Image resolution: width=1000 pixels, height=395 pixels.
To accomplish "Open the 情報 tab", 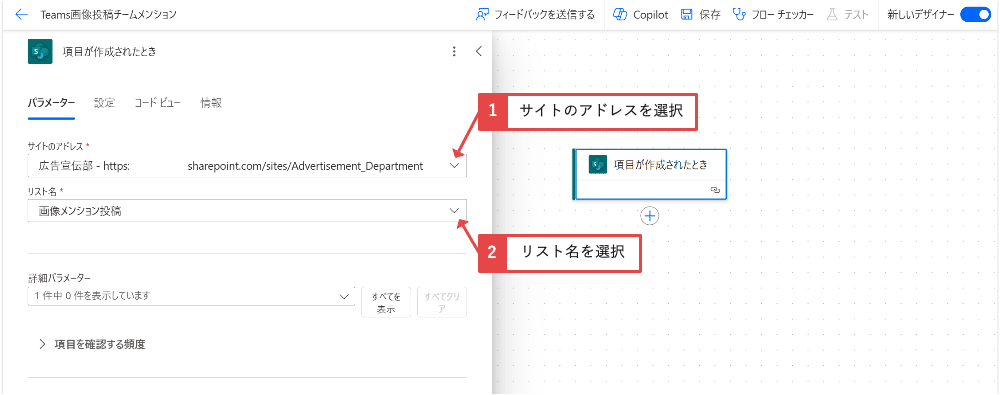I will point(211,103).
